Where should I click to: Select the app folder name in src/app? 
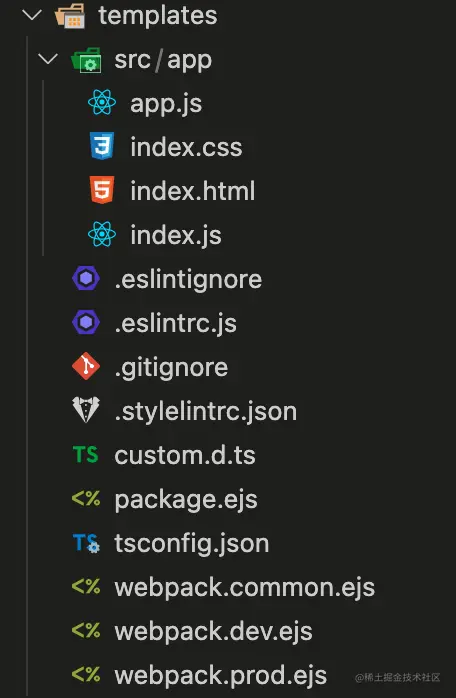[189, 61]
